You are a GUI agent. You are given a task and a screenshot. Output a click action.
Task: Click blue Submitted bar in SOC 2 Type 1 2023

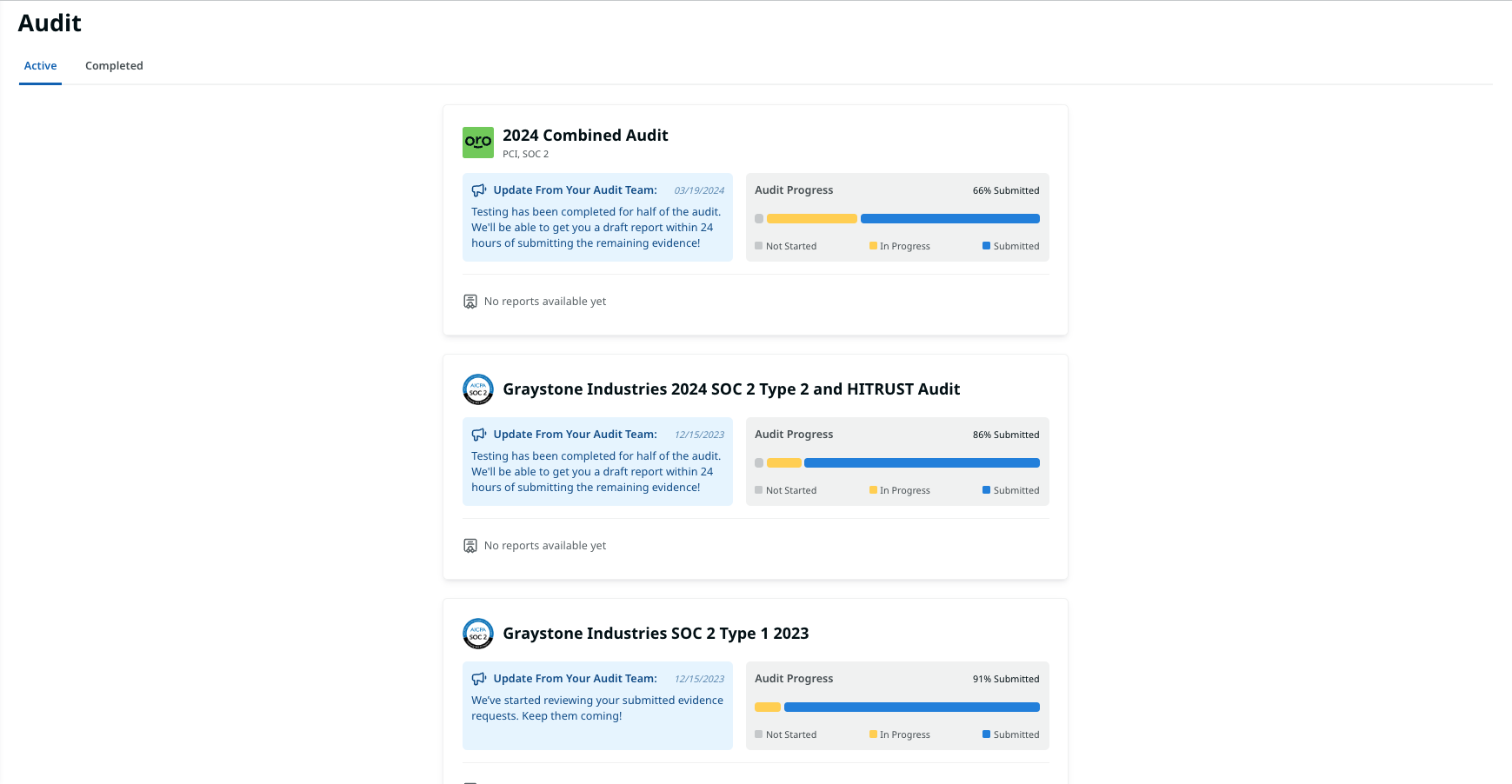[912, 708]
